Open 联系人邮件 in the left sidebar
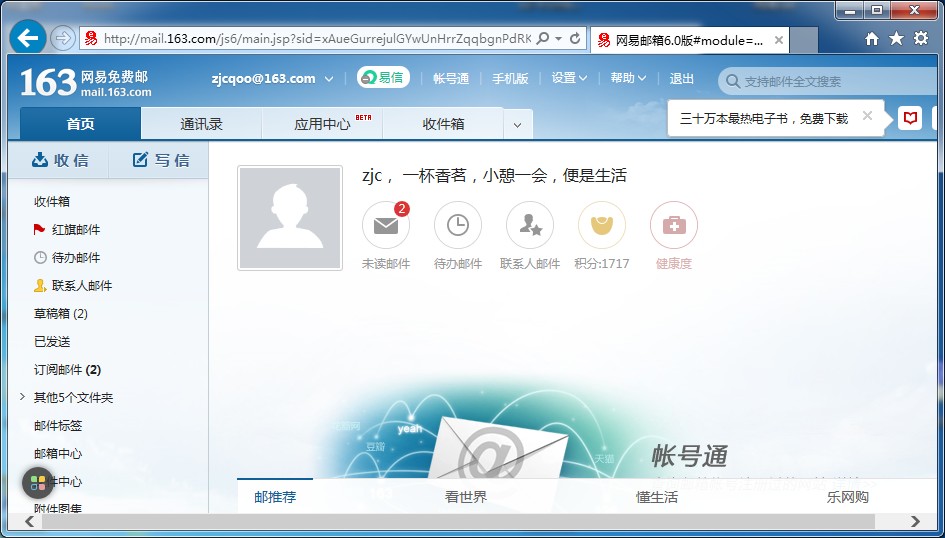 click(73, 286)
